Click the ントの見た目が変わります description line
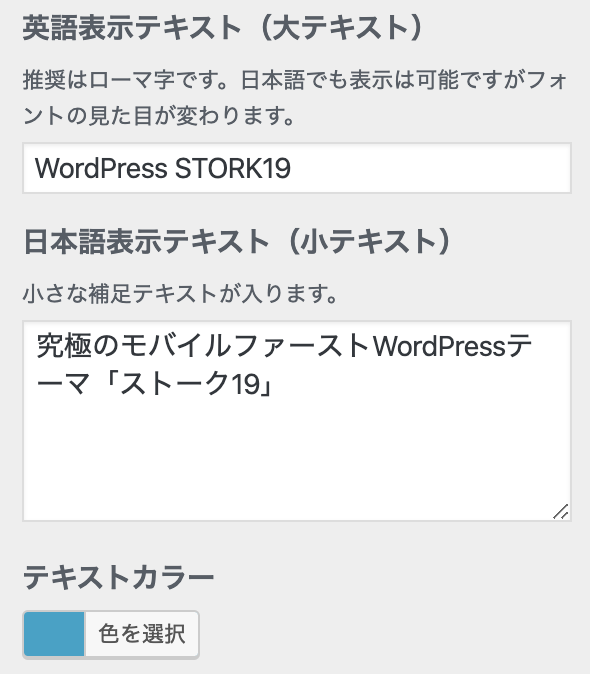 click(x=159, y=116)
